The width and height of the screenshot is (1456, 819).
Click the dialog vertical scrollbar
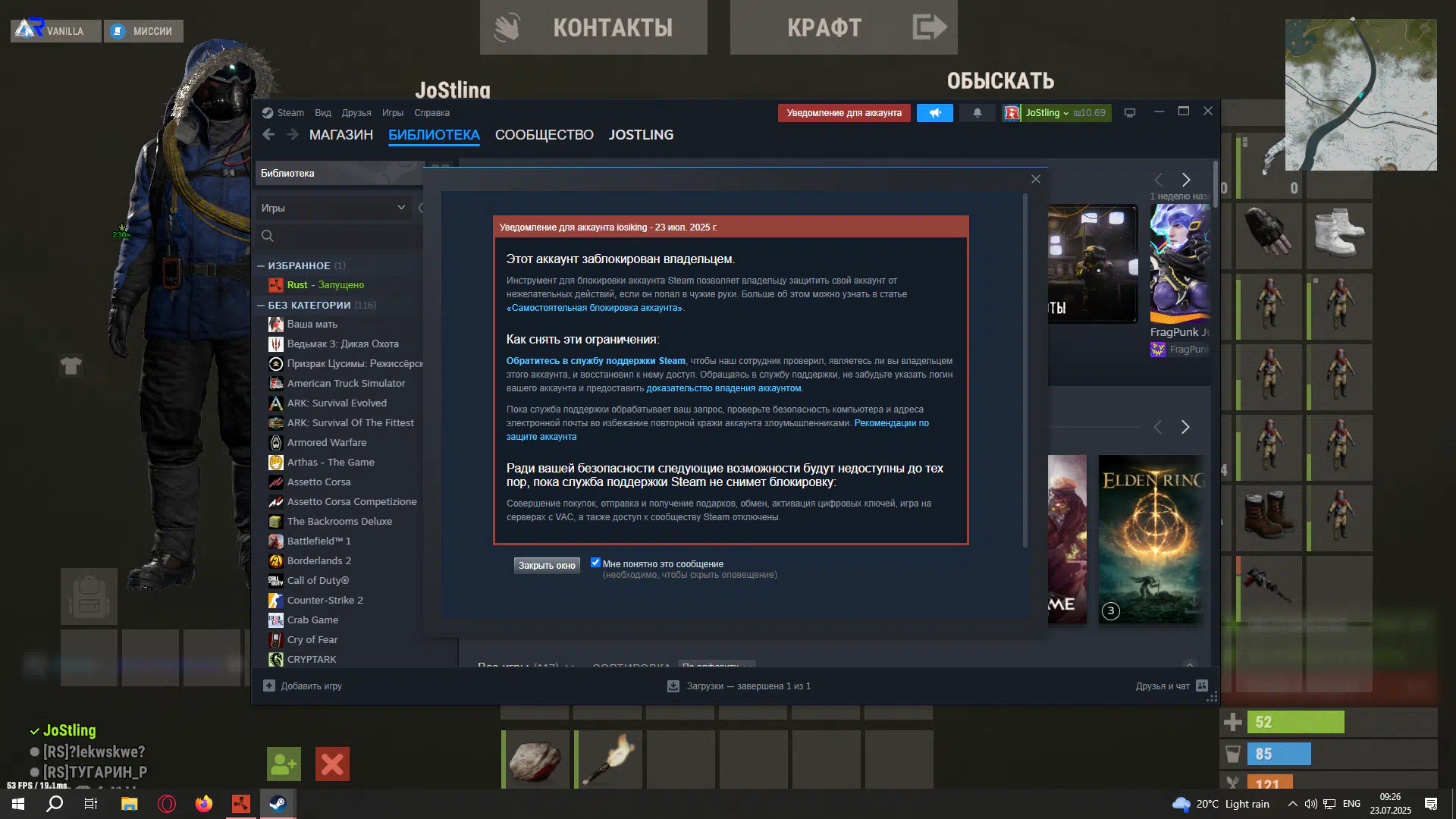pyautogui.click(x=1025, y=370)
